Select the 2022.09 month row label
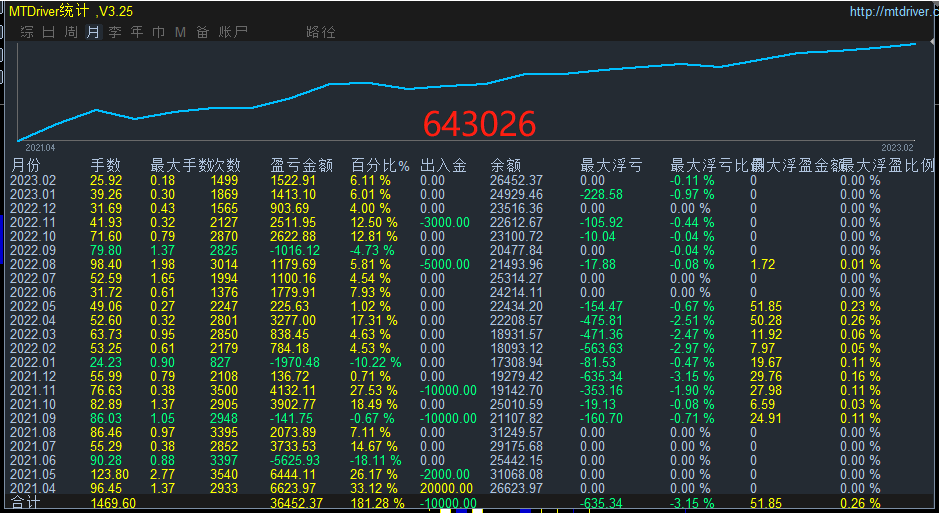Image resolution: width=939 pixels, height=513 pixels. coord(34,250)
